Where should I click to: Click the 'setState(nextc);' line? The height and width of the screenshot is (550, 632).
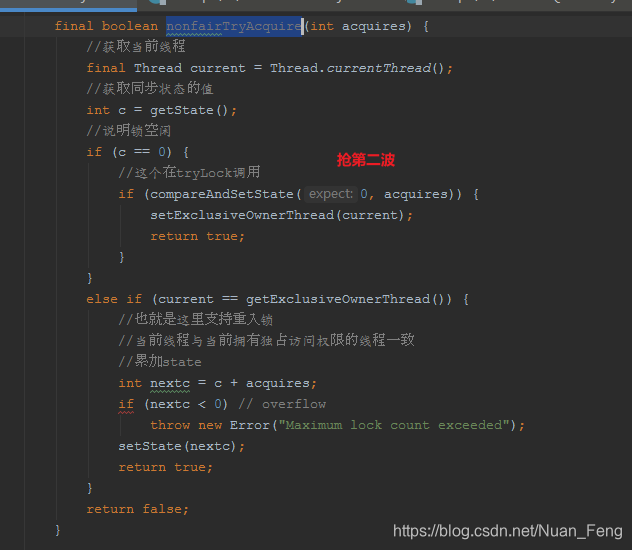[x=181, y=446]
